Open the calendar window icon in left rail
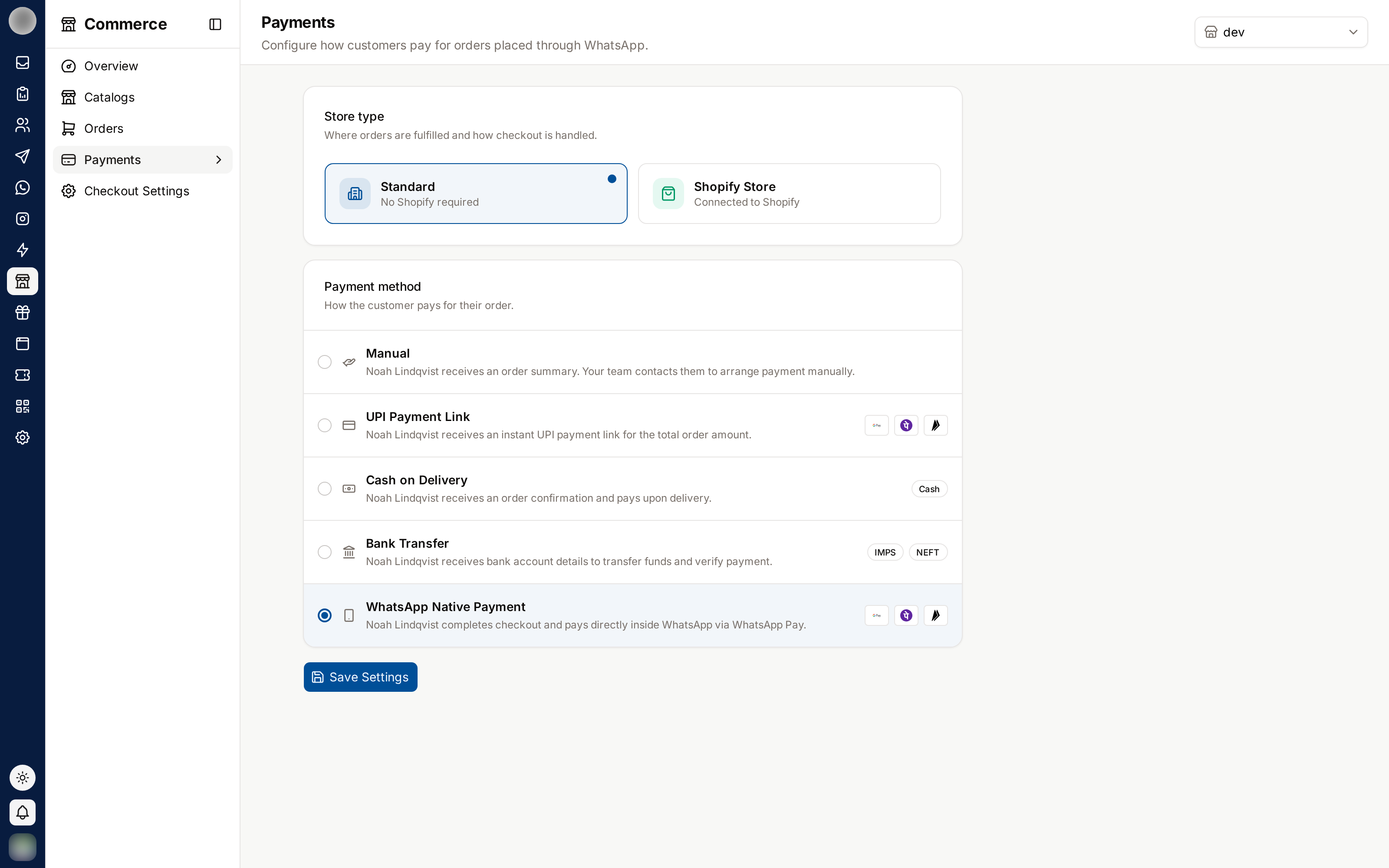The width and height of the screenshot is (1389, 868). [x=23, y=344]
